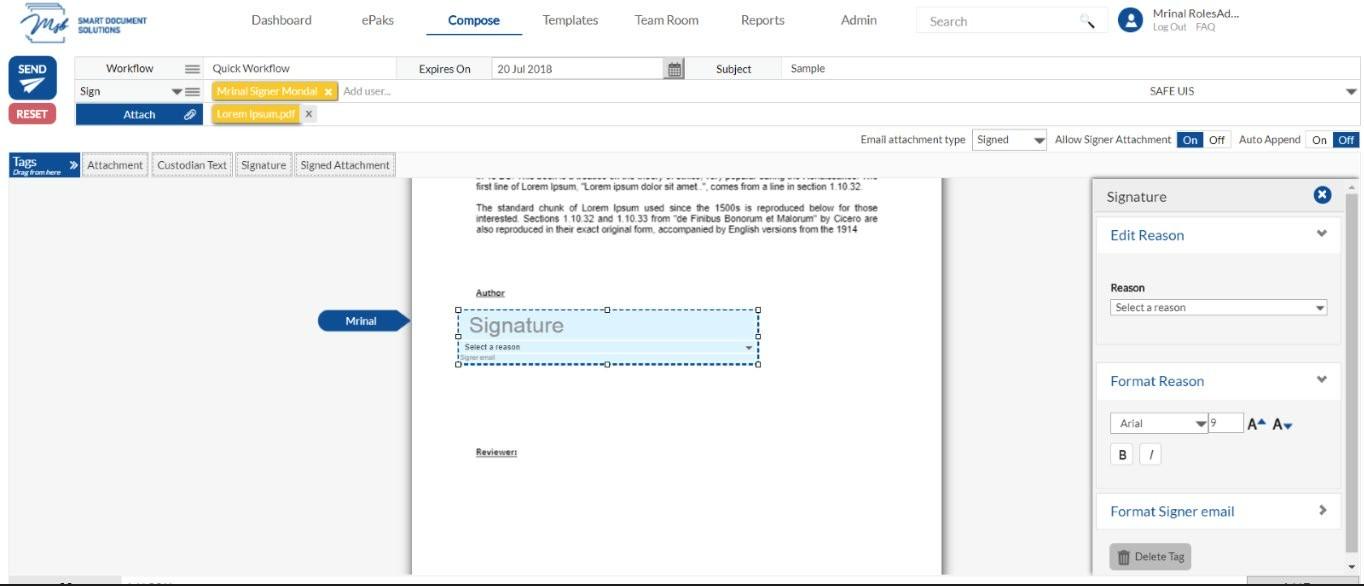Click the Subject field containing Sample
This screenshot has height=586, width=1364.
tap(1070, 69)
